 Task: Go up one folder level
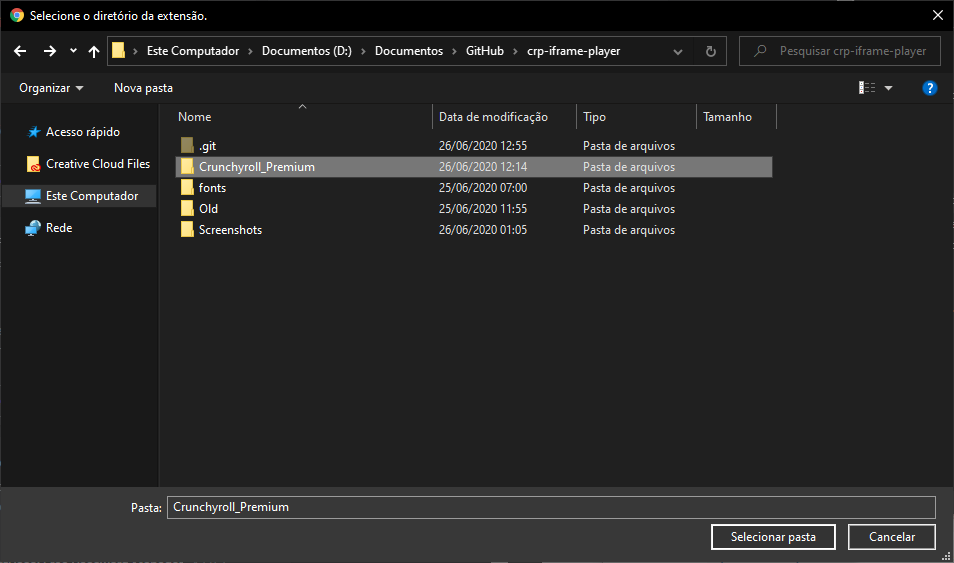click(94, 52)
